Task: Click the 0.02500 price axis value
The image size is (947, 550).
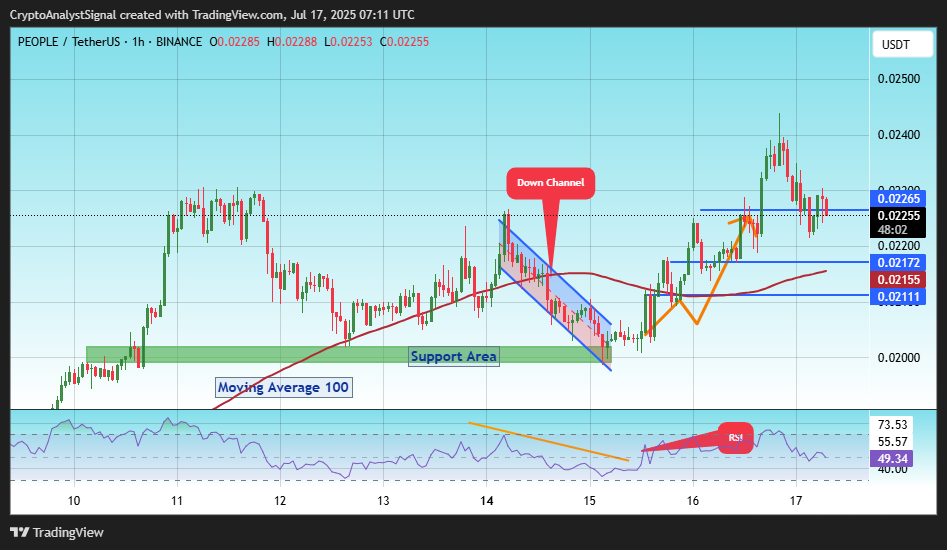Action: coord(899,79)
